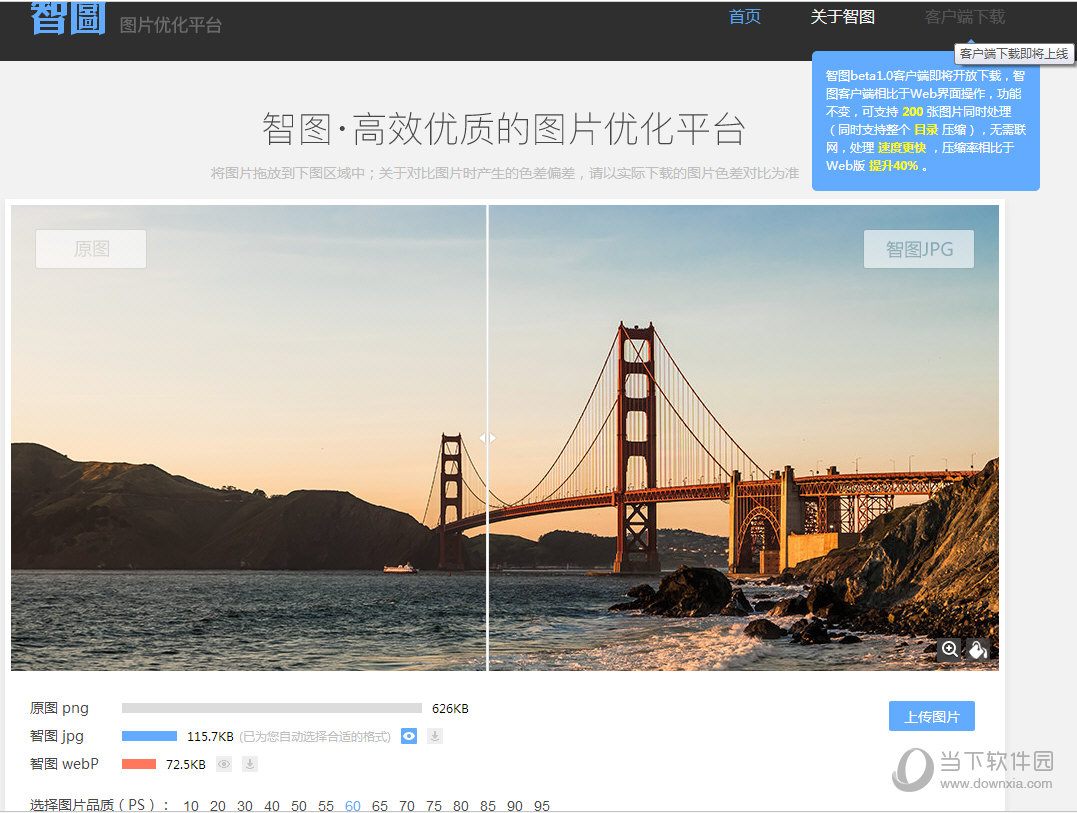Toggle the 智图JPG label on the comparison view
Screen dimensions: 1077x813
tap(918, 248)
